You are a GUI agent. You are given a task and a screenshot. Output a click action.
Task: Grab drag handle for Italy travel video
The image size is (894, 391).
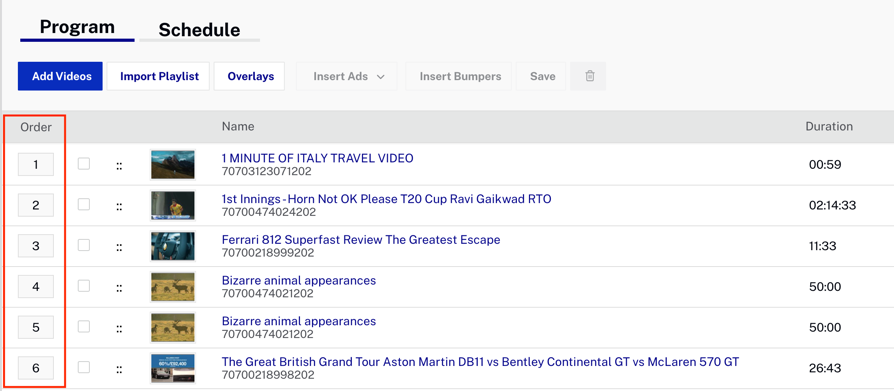(119, 166)
